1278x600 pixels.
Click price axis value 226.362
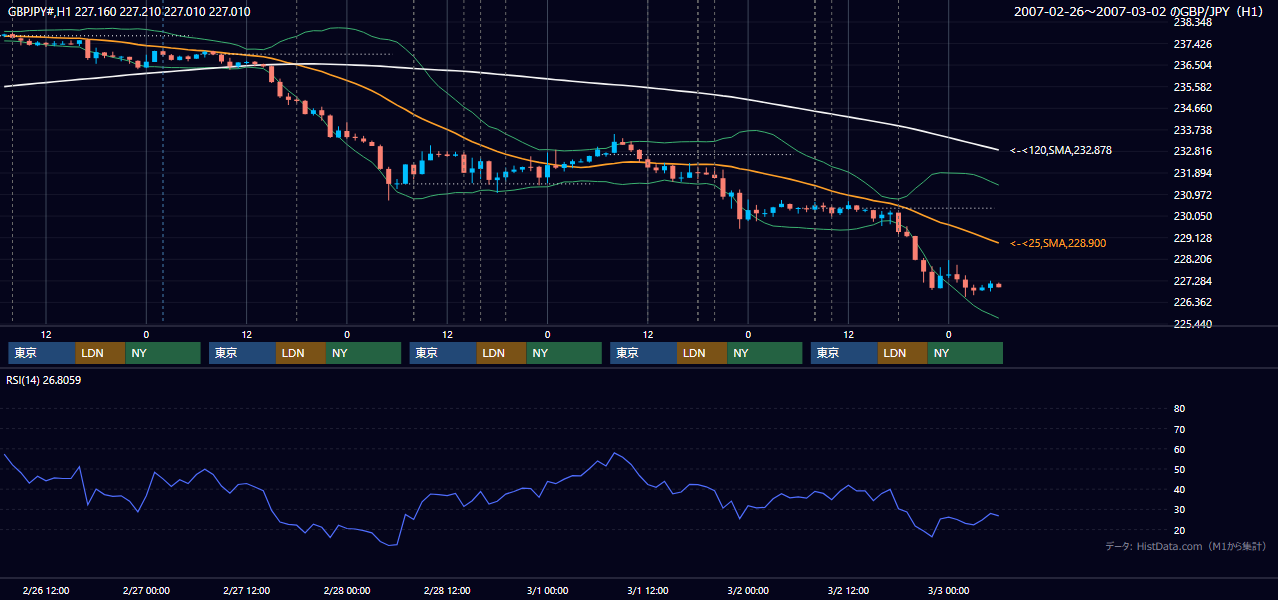[1192, 302]
